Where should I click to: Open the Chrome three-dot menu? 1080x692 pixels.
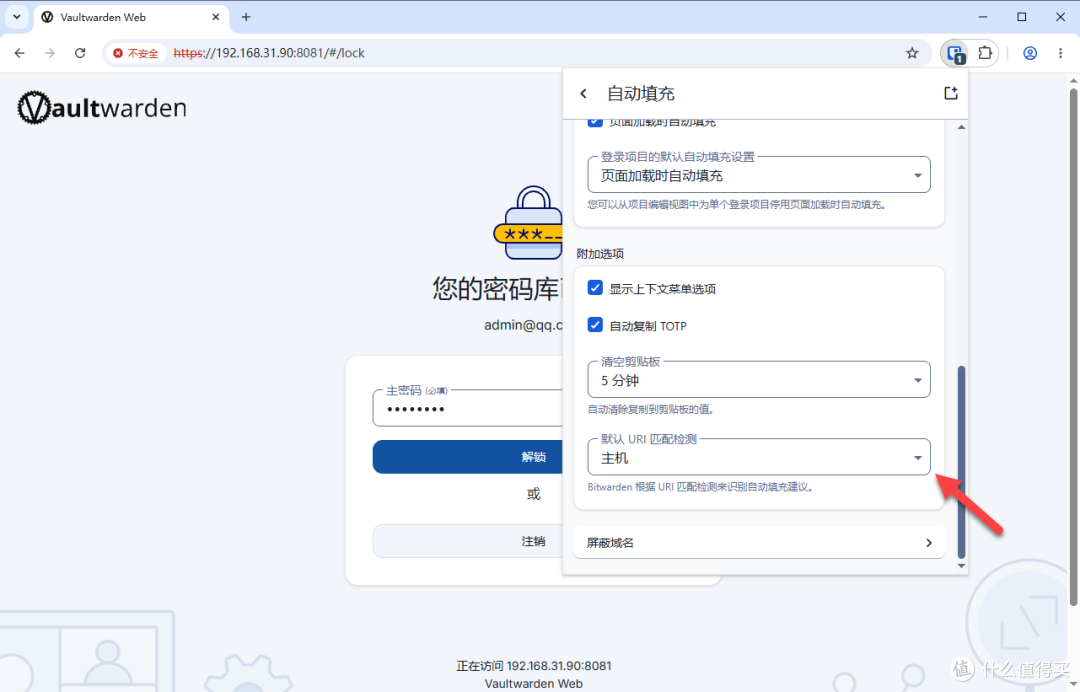[x=1061, y=53]
